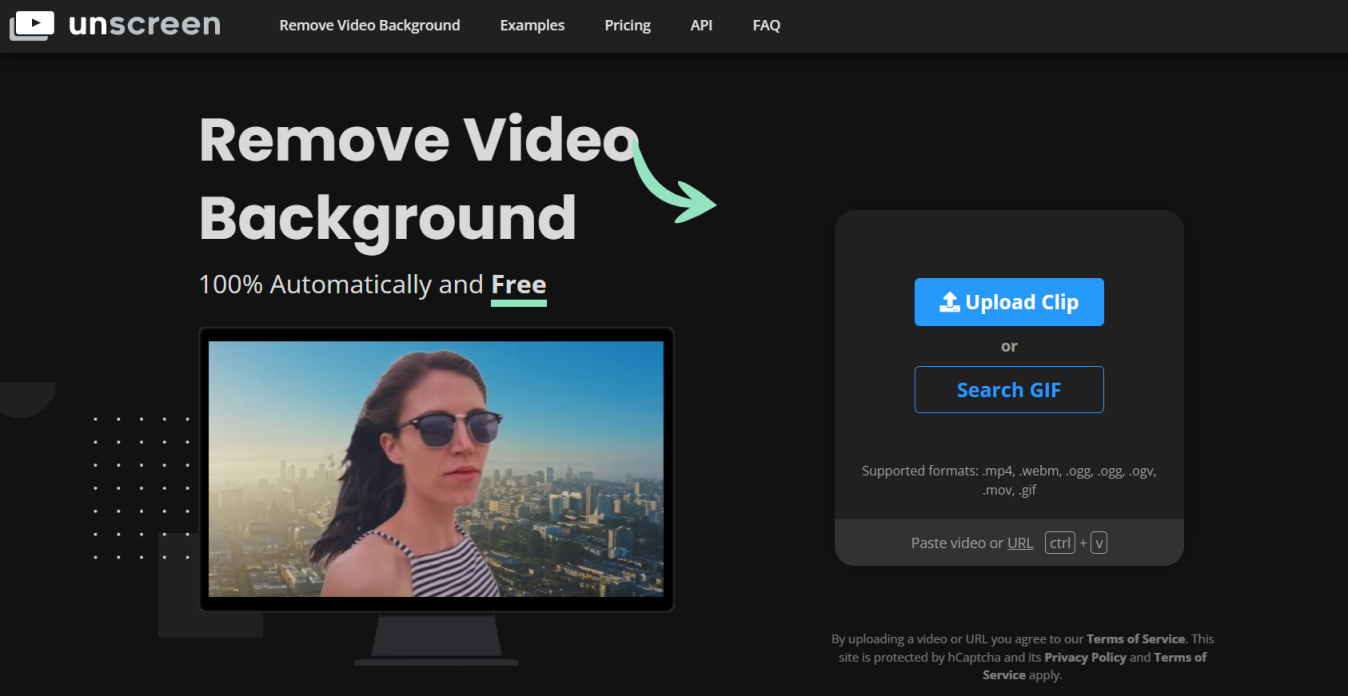Open the FAQ section
The image size is (1348, 696).
766,25
